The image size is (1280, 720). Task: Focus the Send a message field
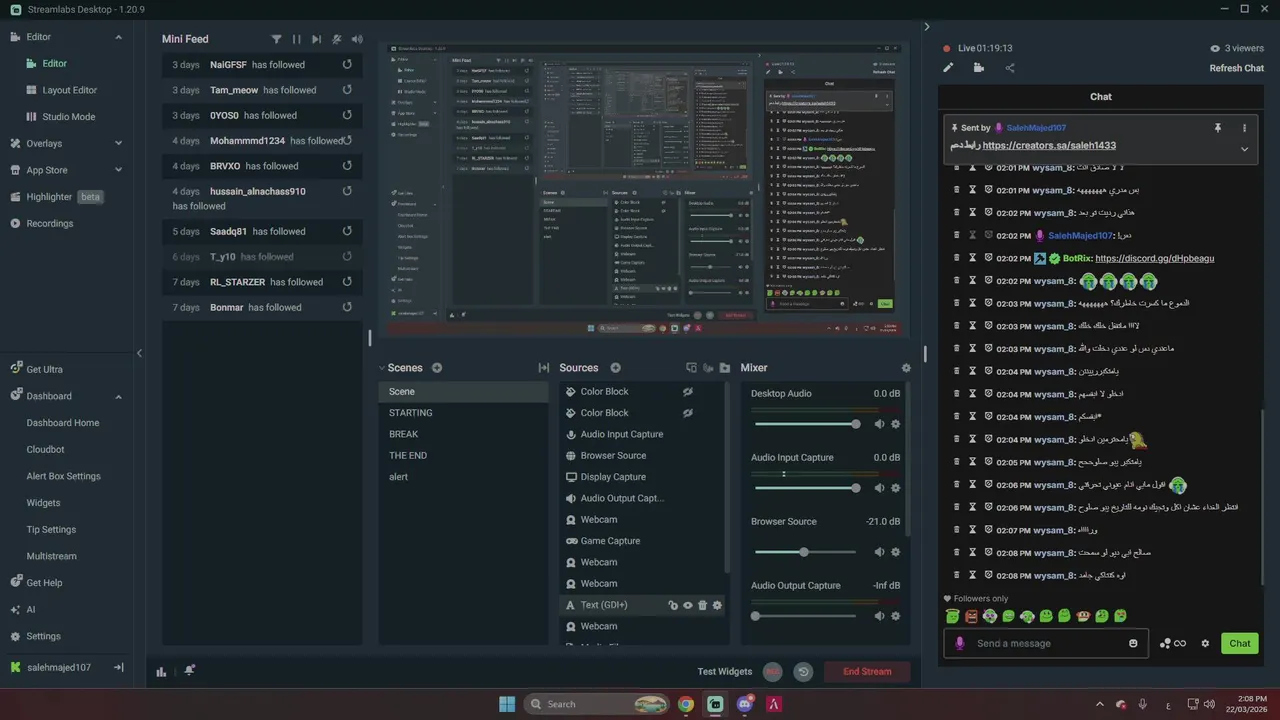(1047, 643)
